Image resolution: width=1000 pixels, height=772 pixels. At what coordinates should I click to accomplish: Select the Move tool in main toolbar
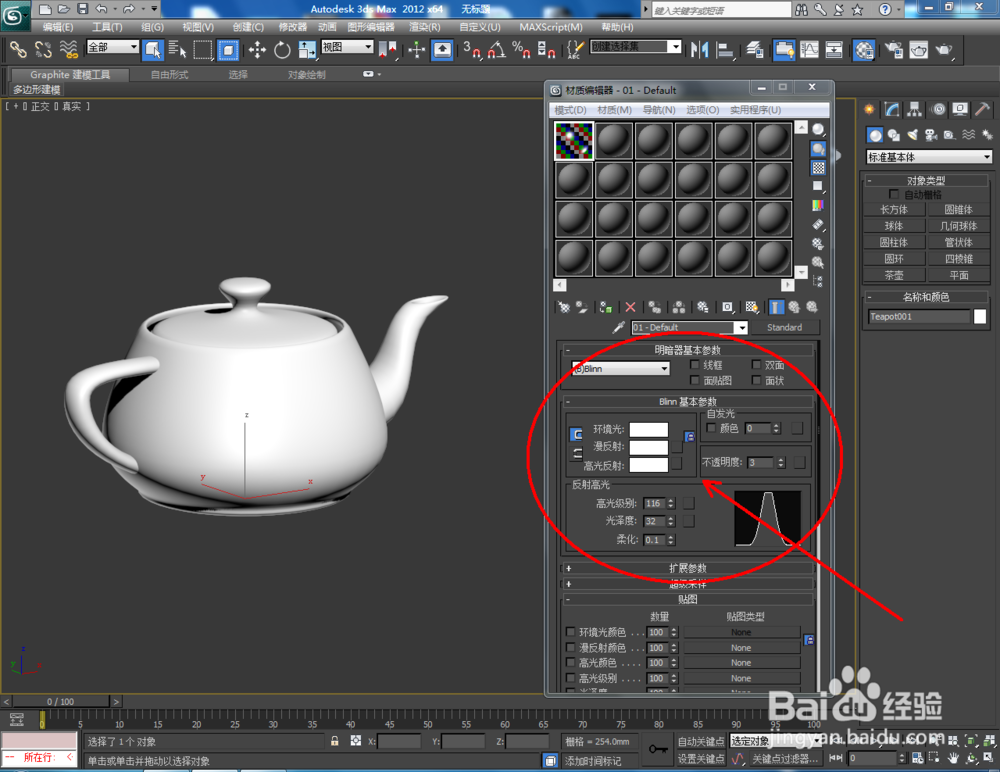[257, 49]
